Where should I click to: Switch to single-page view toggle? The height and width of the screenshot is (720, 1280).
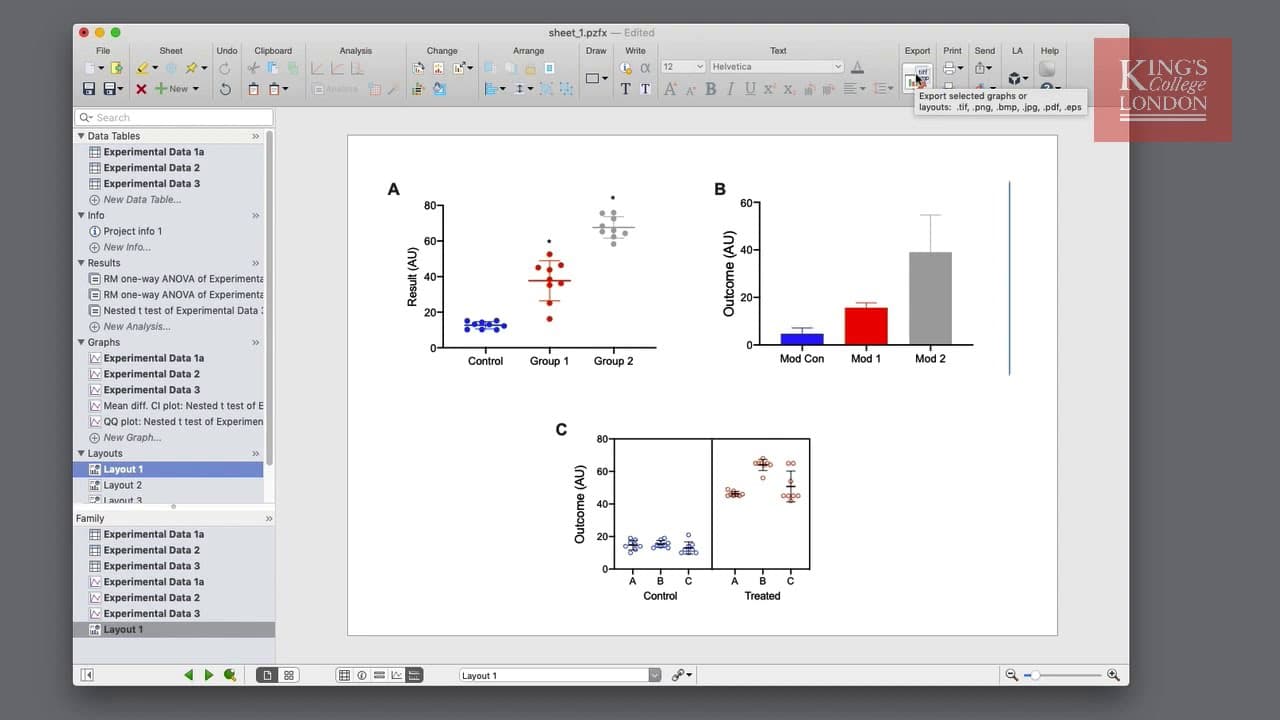pyautogui.click(x=267, y=675)
